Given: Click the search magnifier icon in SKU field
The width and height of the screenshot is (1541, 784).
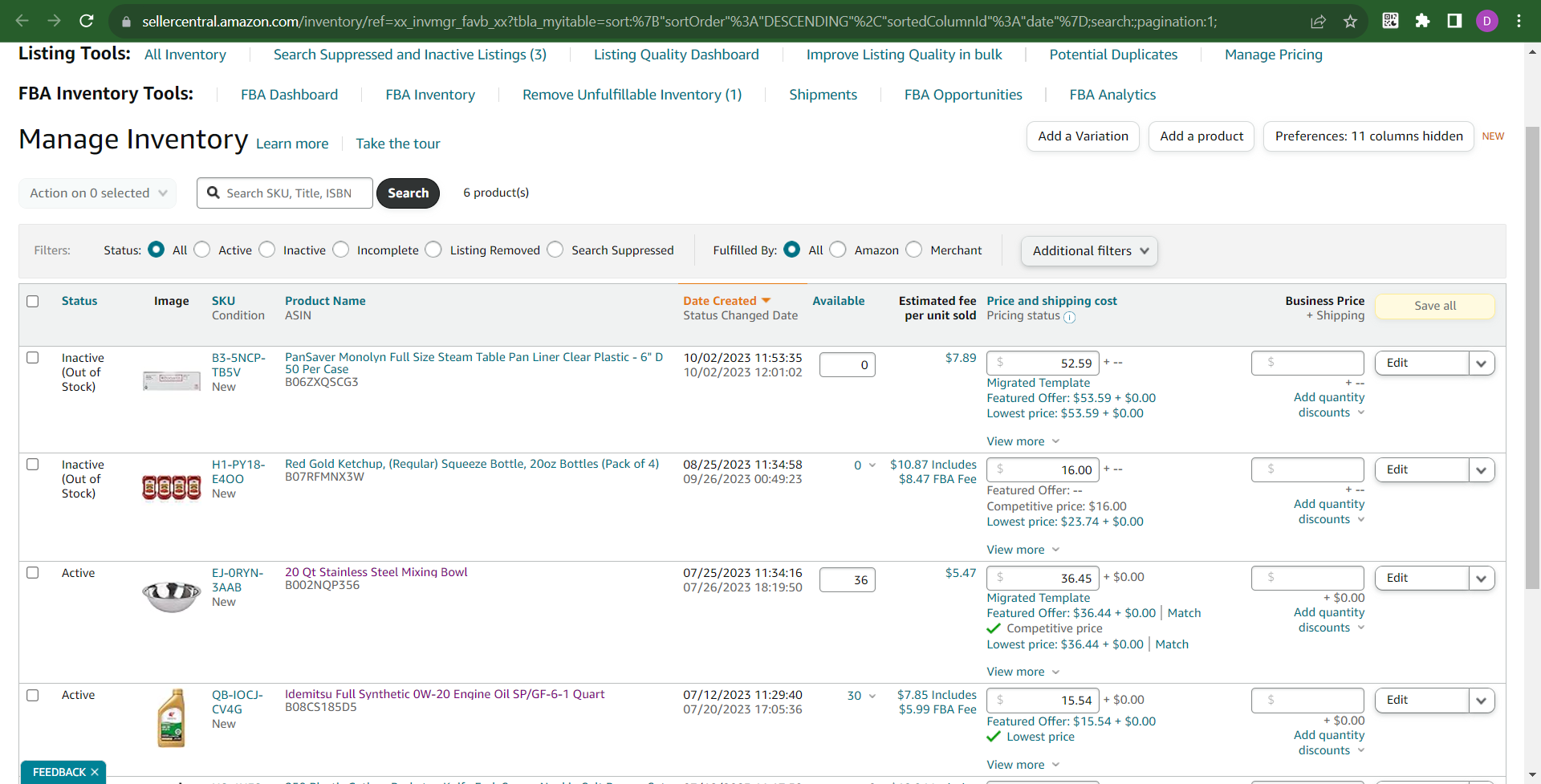Looking at the screenshot, I should 213,193.
